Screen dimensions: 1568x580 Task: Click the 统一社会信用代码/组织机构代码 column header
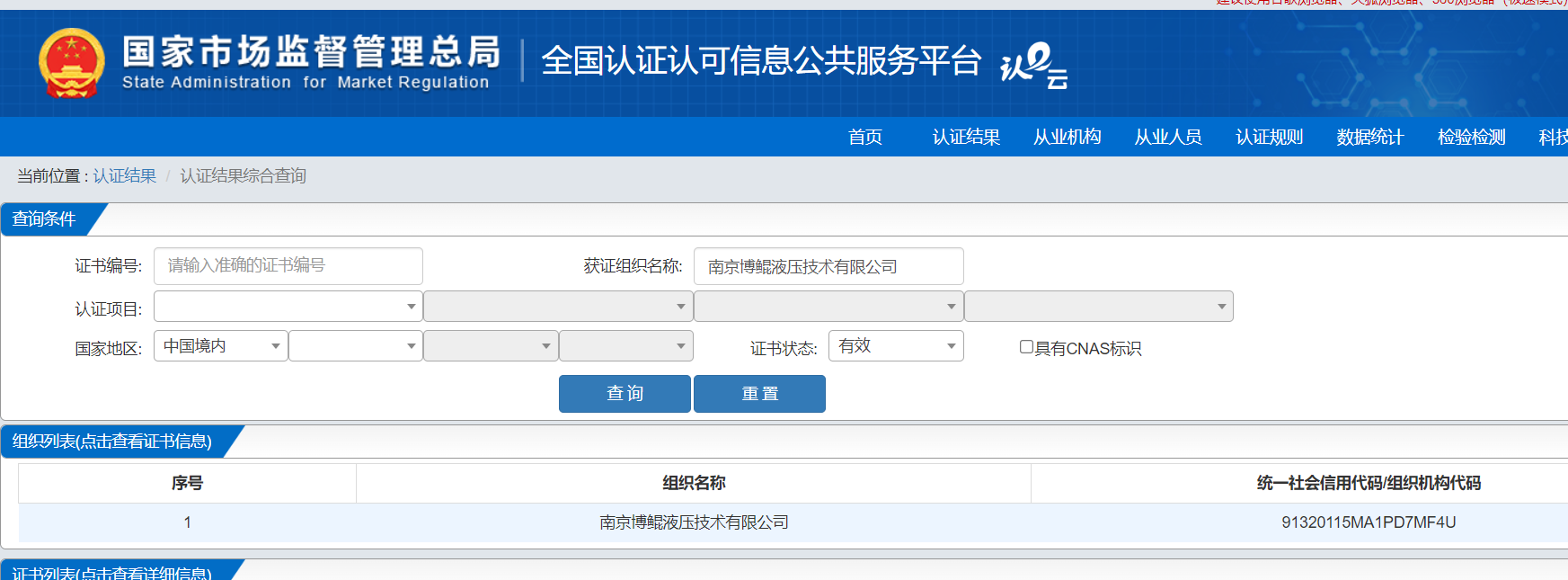pos(1369,483)
